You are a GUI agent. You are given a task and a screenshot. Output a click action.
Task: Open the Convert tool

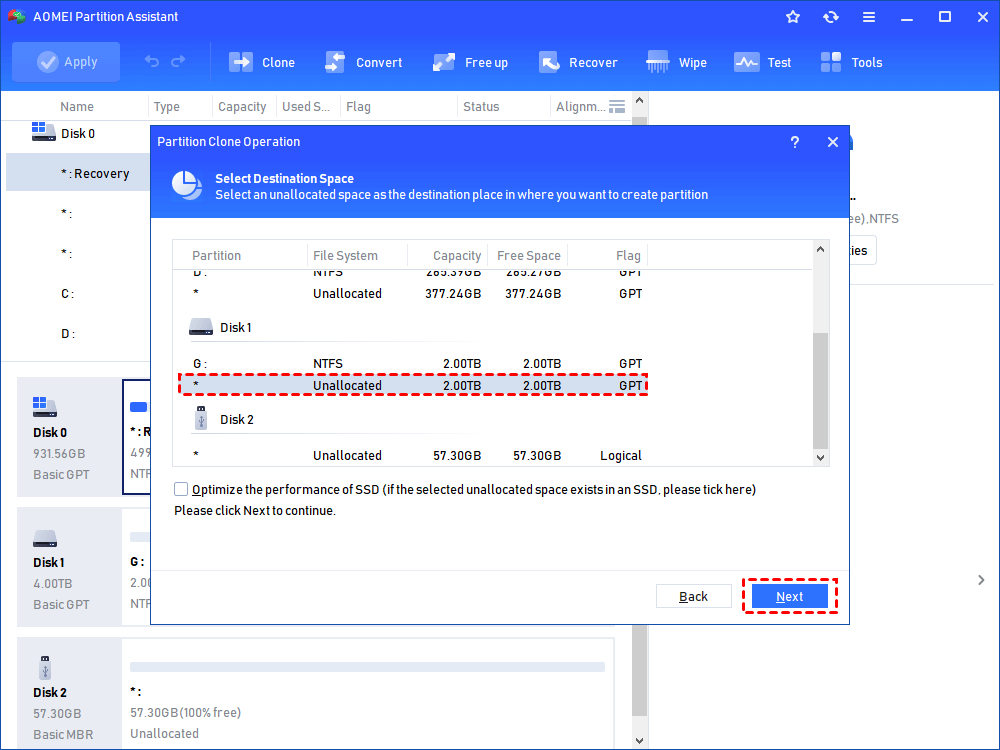pos(364,61)
